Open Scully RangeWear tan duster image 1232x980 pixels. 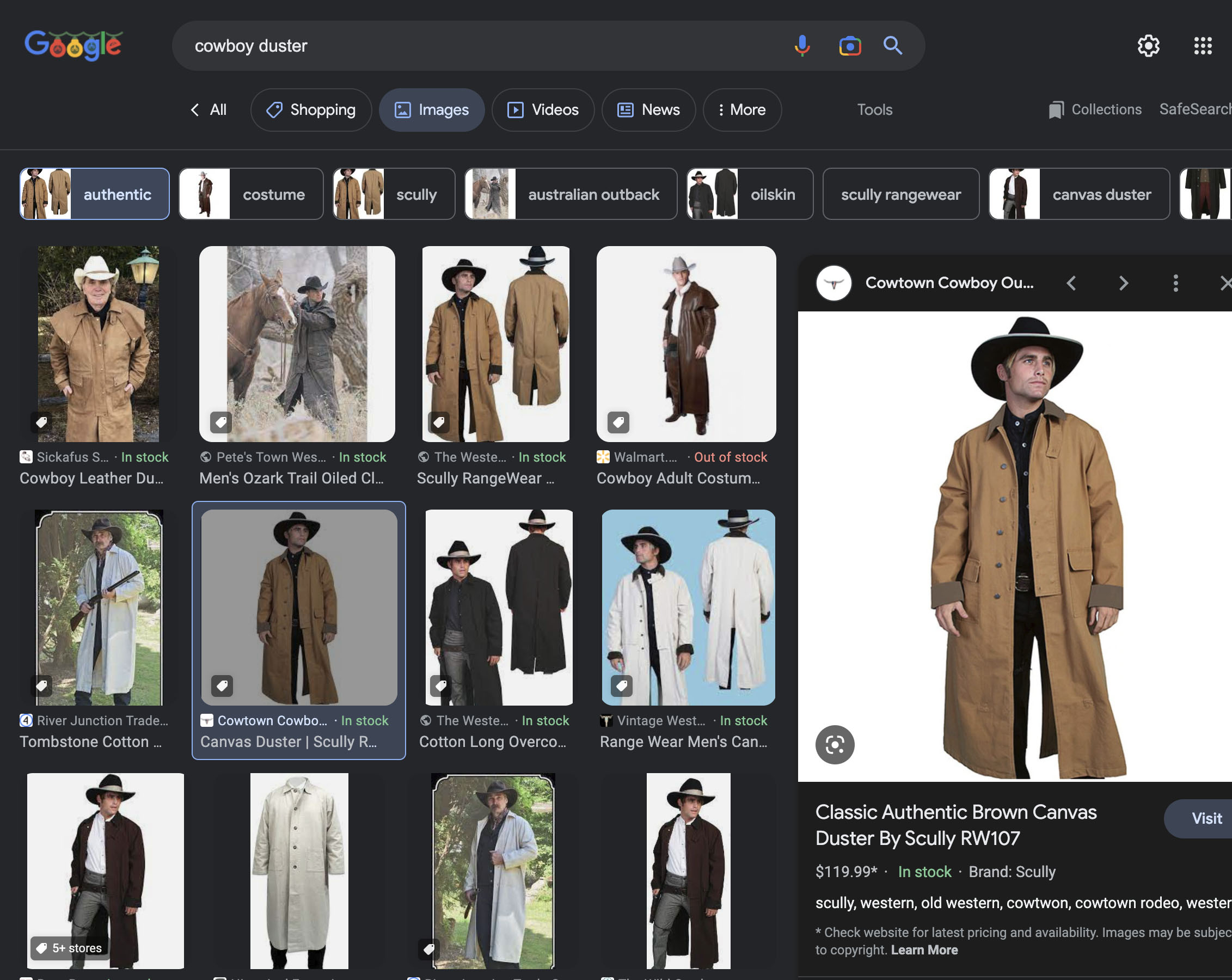pyautogui.click(x=495, y=344)
